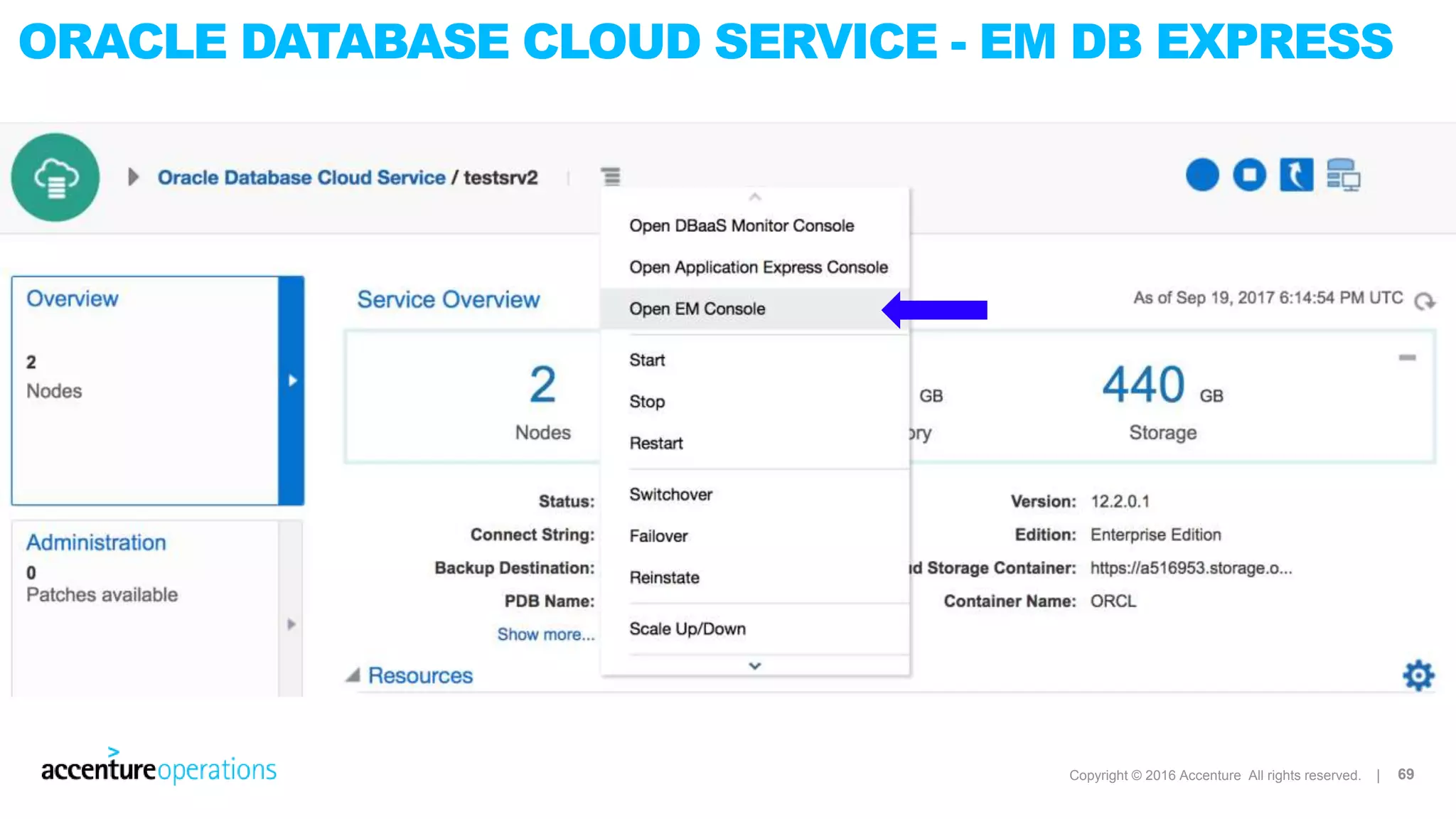Collapse the Service Overview panel with the minus icon
This screenshot has width=1456, height=819.
[1408, 358]
